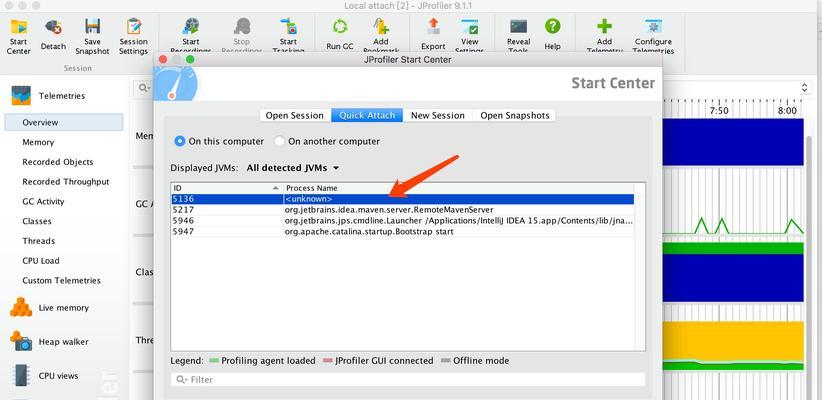Switch to the Open Session tab
Viewport: 822px width, 400px height.
(295, 115)
